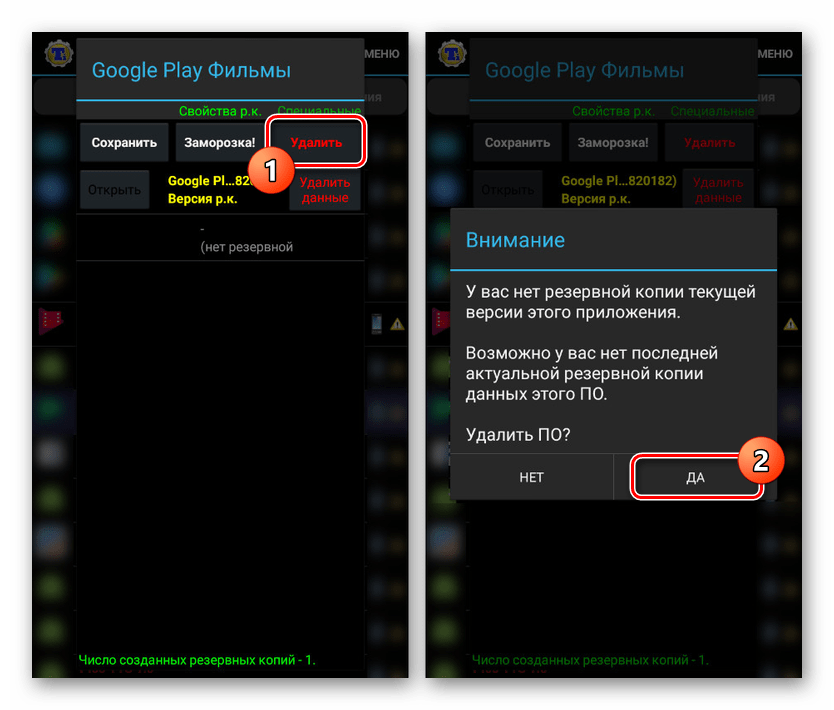This screenshot has height=710, width=834.
Task: Tap Titanium Backup logo icon in right screen
Action: tap(452, 53)
